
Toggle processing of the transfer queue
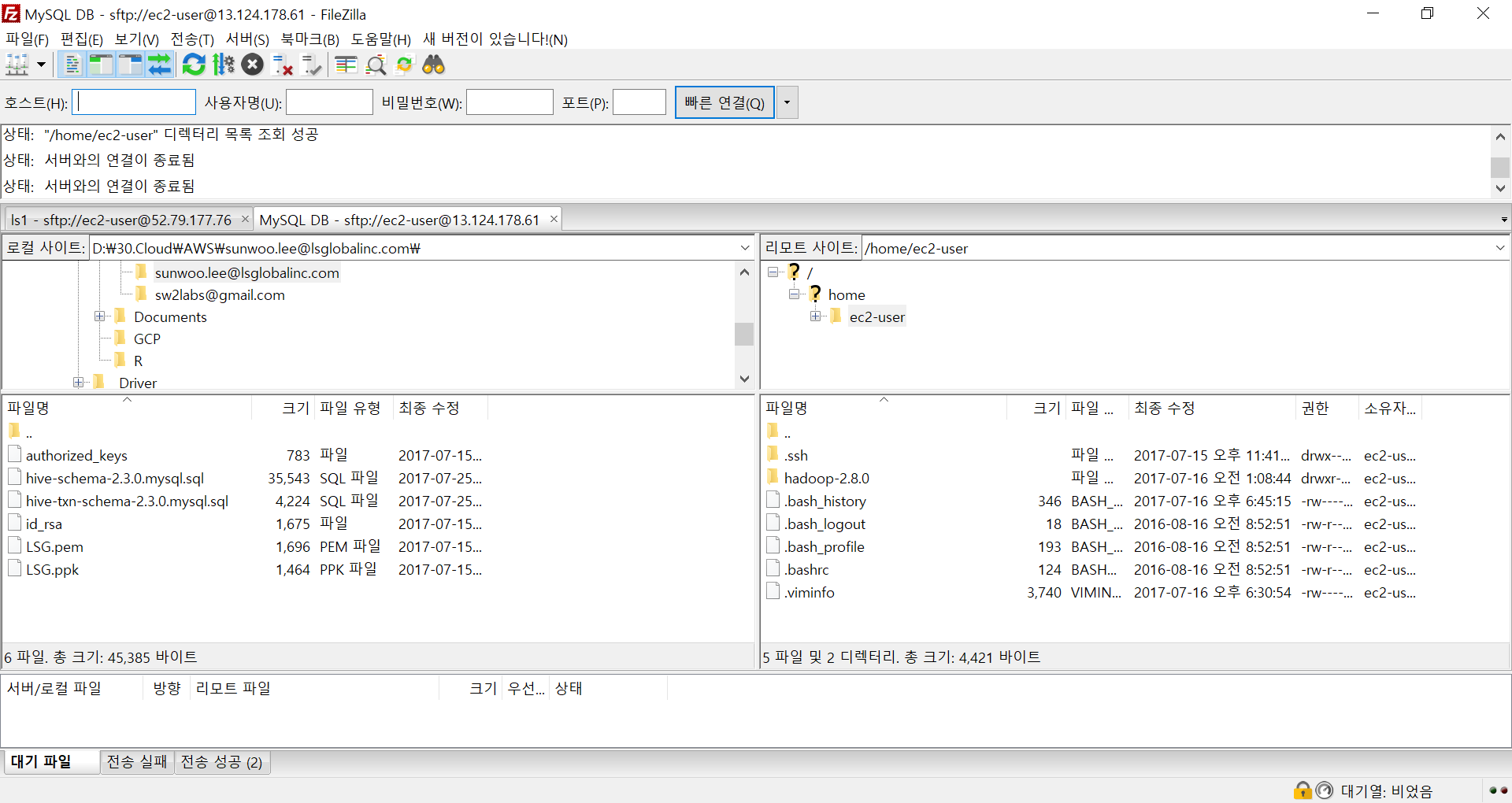(x=224, y=65)
